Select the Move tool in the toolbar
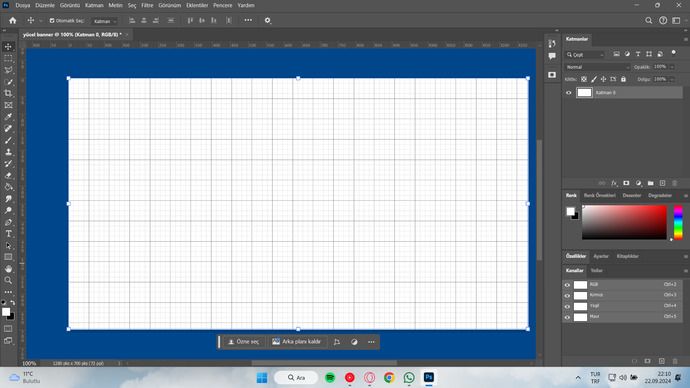 coord(8,47)
